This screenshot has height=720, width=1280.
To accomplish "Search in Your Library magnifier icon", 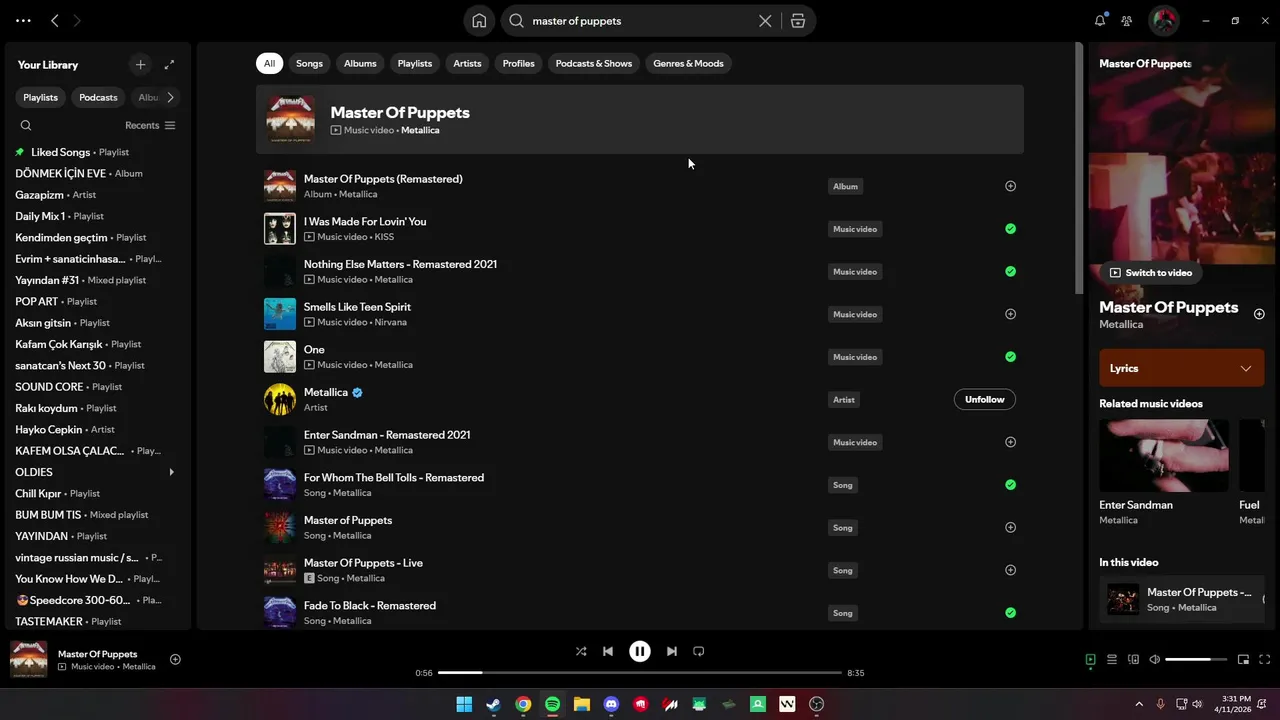I will pyautogui.click(x=26, y=125).
